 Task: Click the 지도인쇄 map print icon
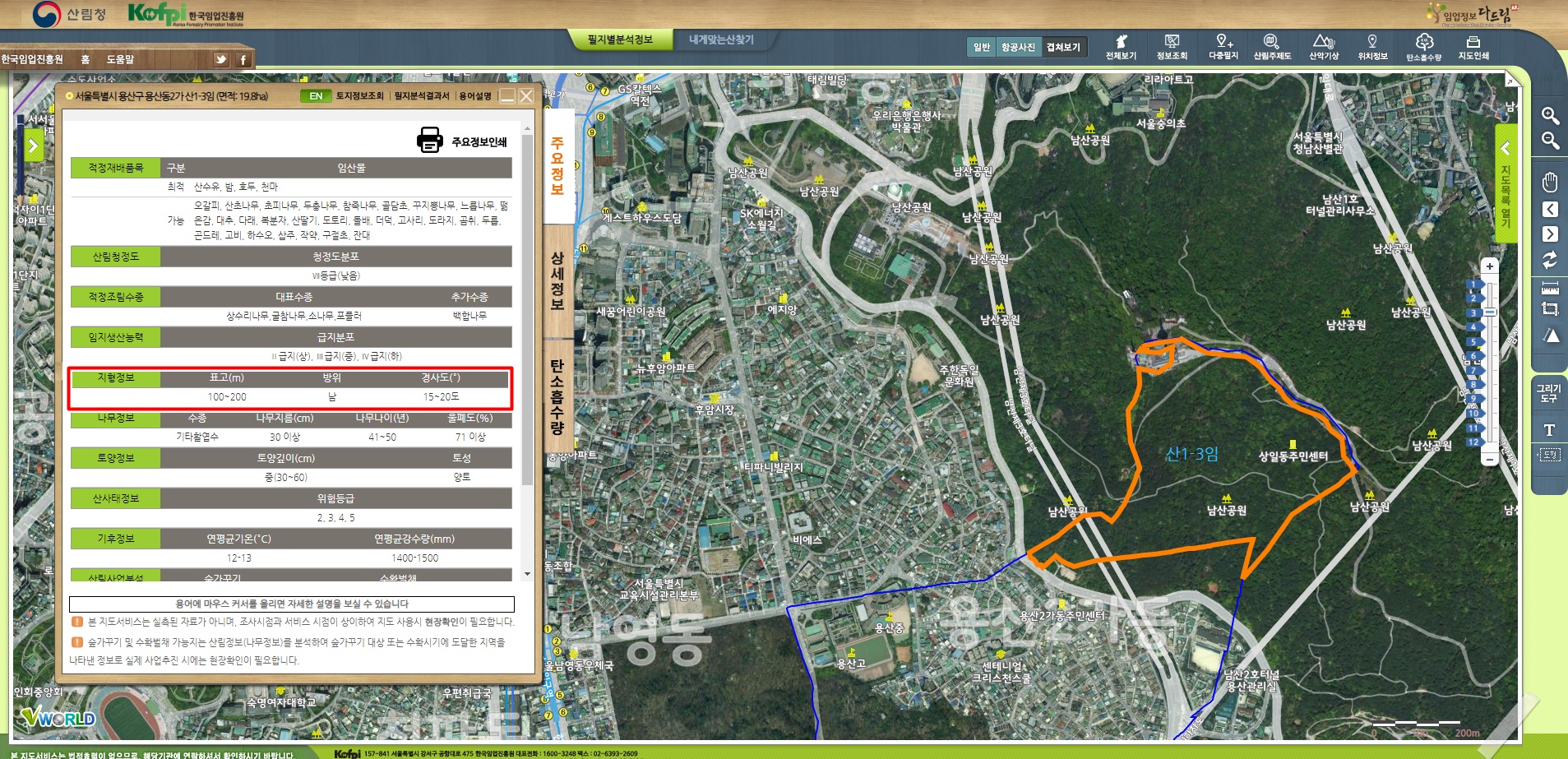pos(1473,47)
